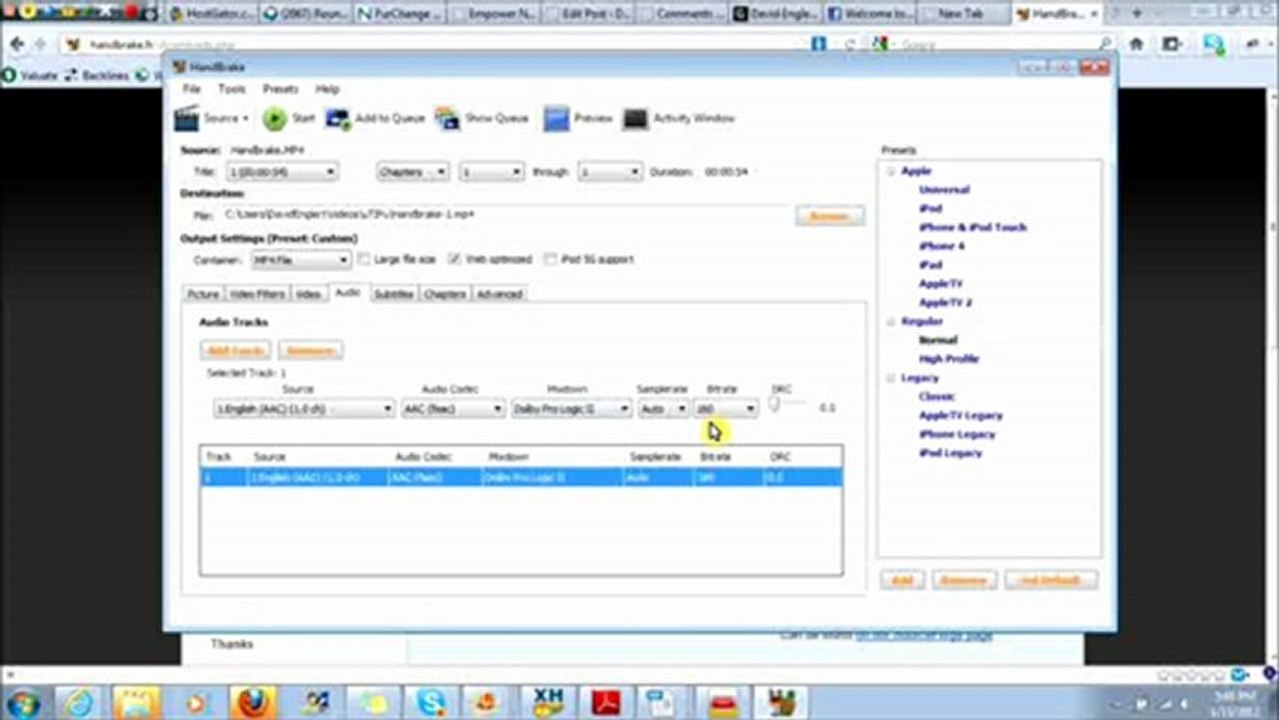Screen dimensions: 1279x720
Task: Select the iPhone & iPod Touch preset
Action: click(972, 227)
